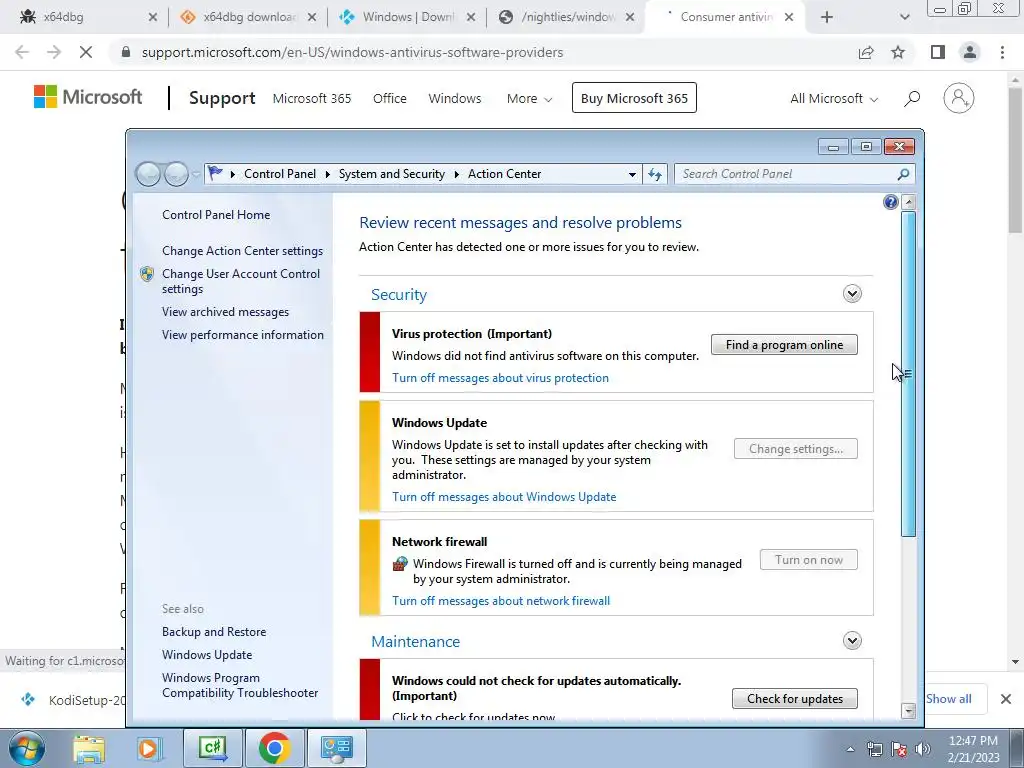Open Change Action Center settings
Viewport: 1024px width, 768px height.
pos(242,251)
